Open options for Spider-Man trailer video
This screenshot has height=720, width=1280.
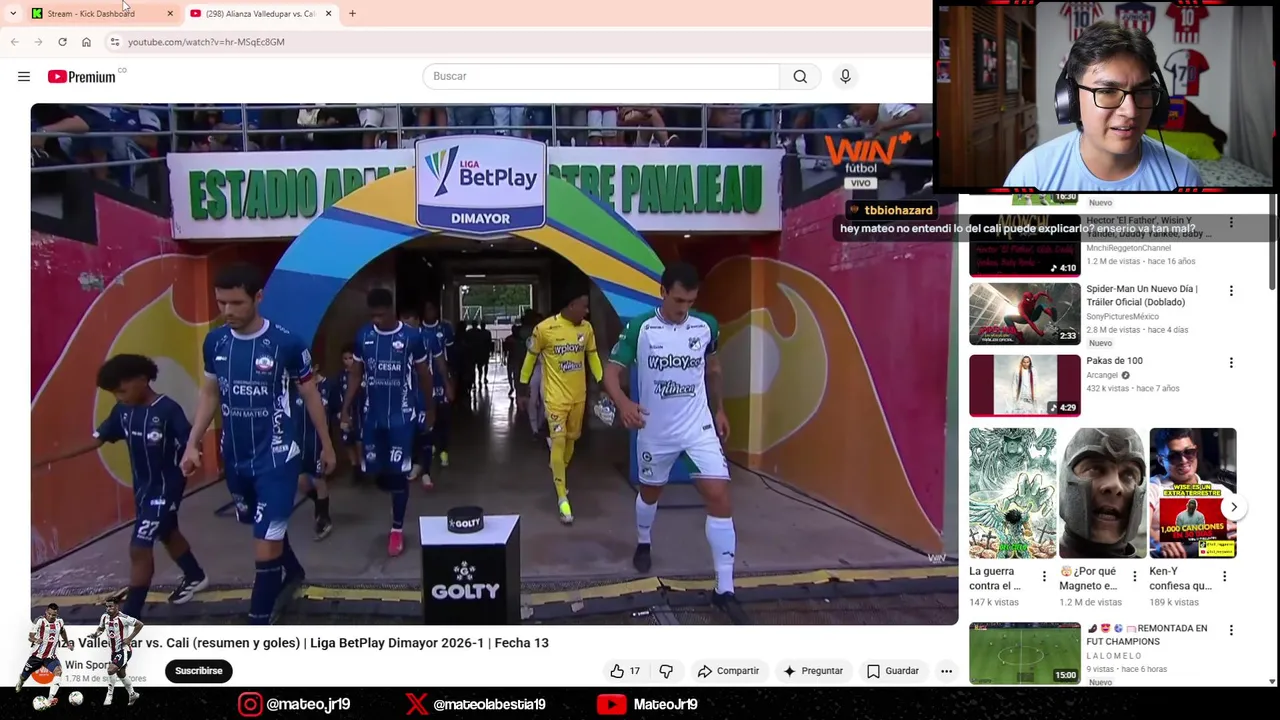tap(1231, 291)
